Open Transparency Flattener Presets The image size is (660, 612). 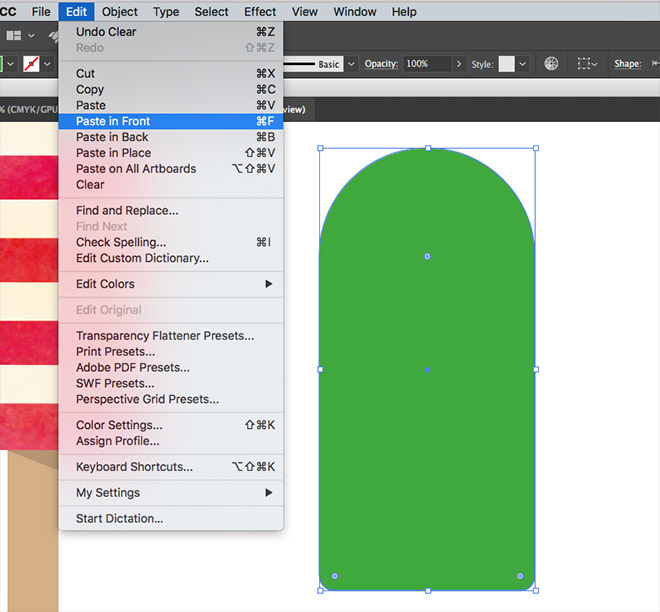coord(171,336)
